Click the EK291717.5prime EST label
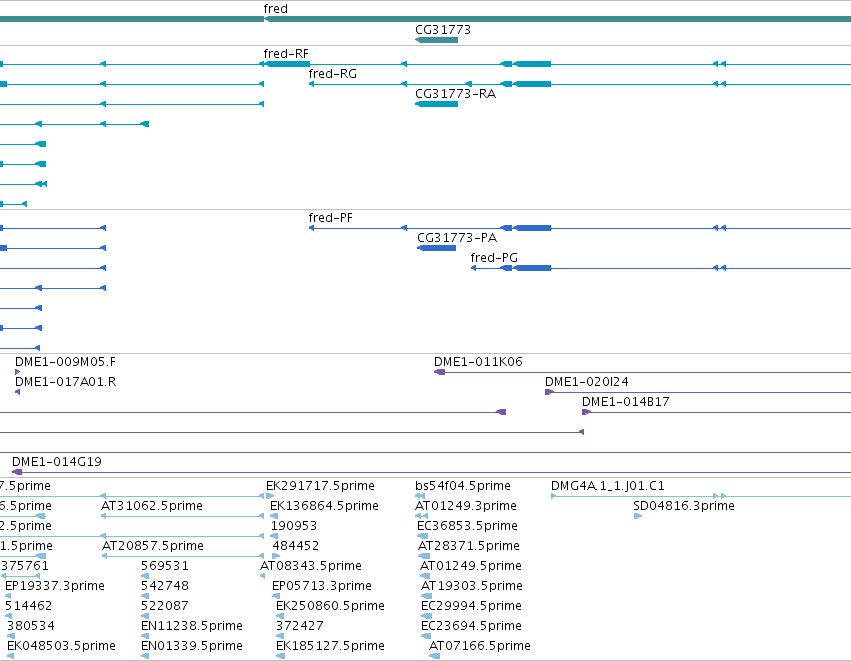Screen dimensions: 851x661 point(320,486)
